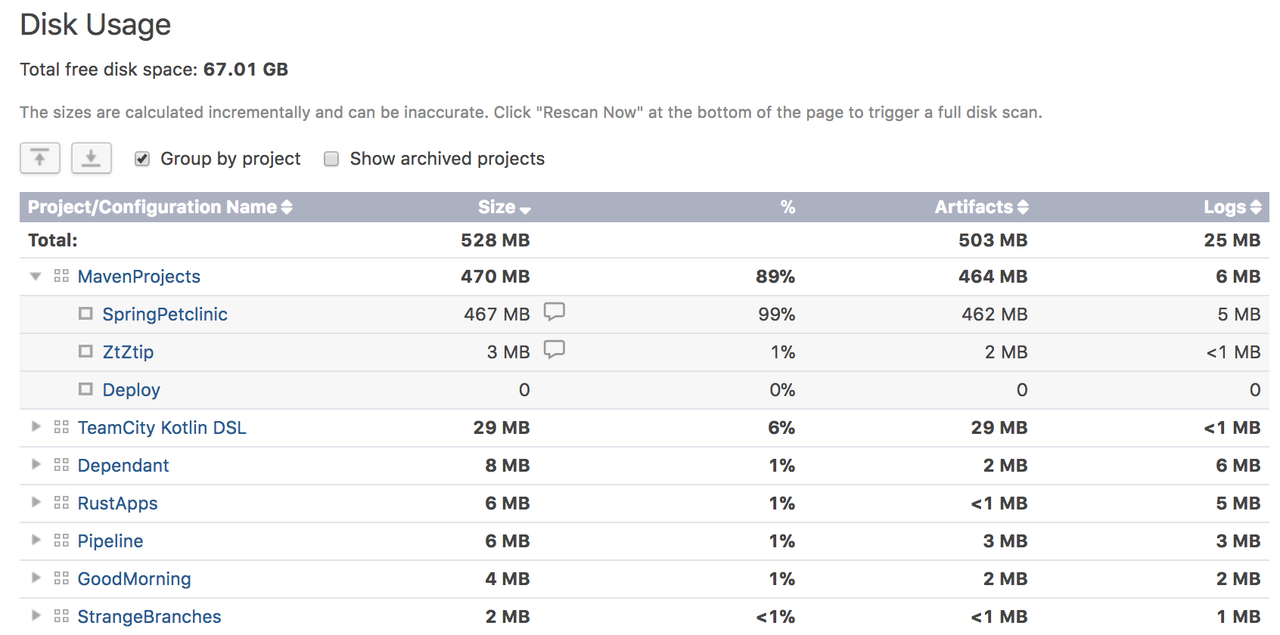Screen dimensions: 1280x635
Task: Click the project grid icon beside MavenProjects
Action: (x=61, y=276)
